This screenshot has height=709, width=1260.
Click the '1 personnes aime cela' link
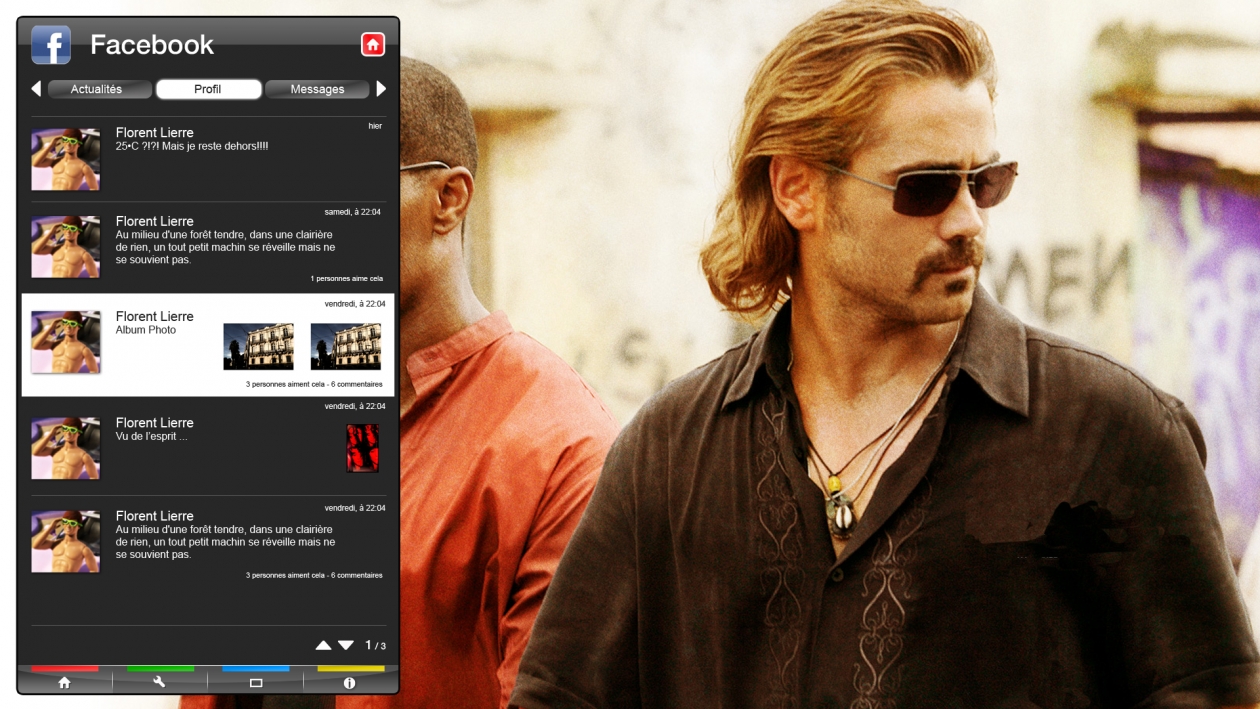point(346,279)
